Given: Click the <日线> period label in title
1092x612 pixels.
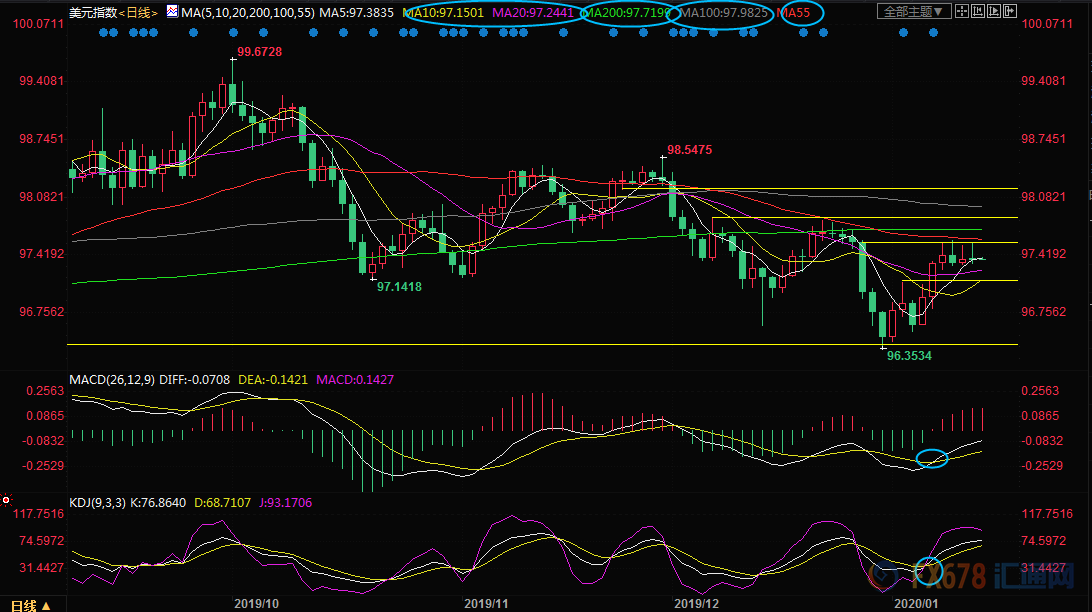Looking at the screenshot, I should (139, 12).
